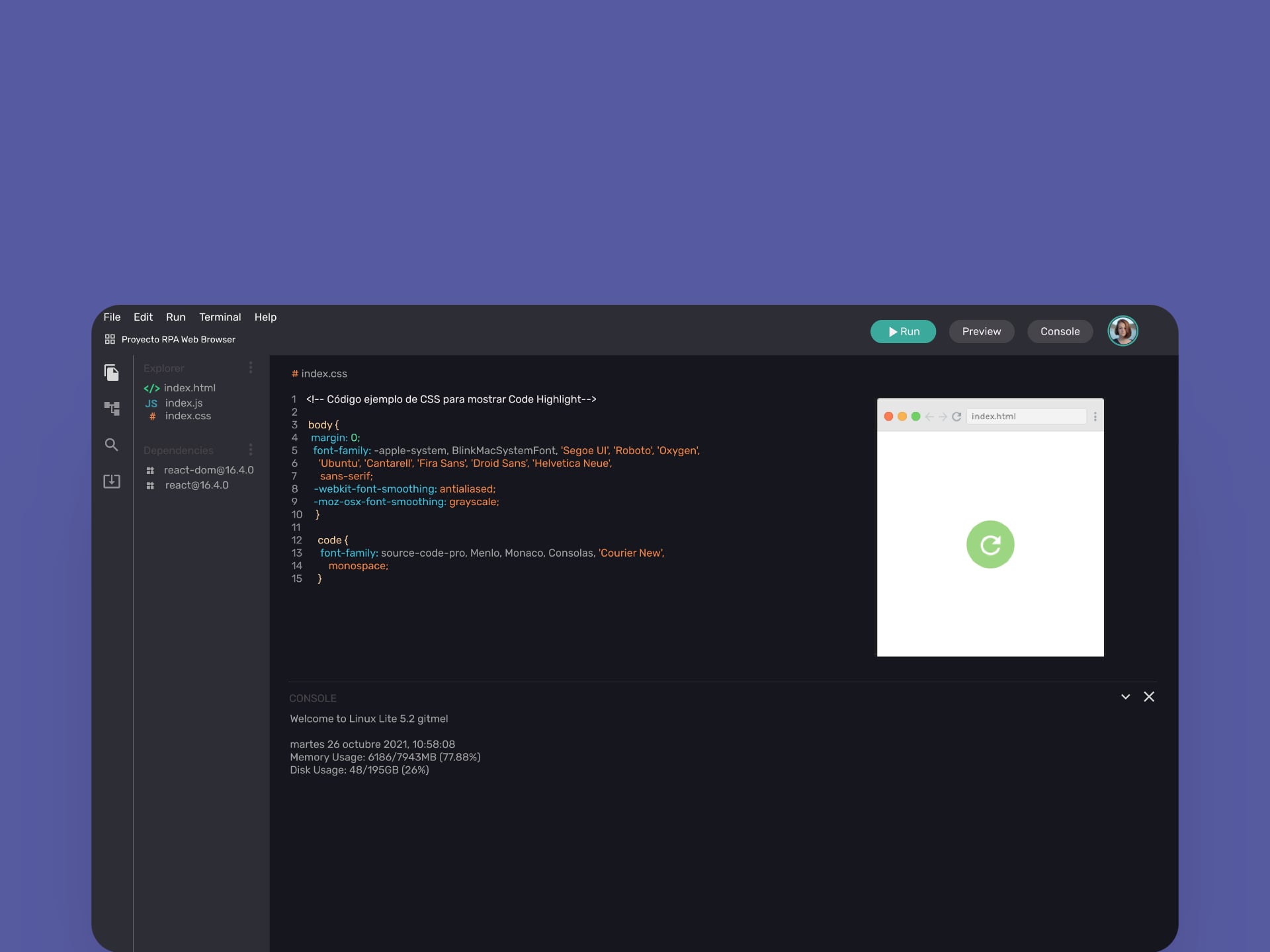The image size is (1270, 952).
Task: Open the preview browser kebab menu
Action: pyautogui.click(x=1095, y=416)
